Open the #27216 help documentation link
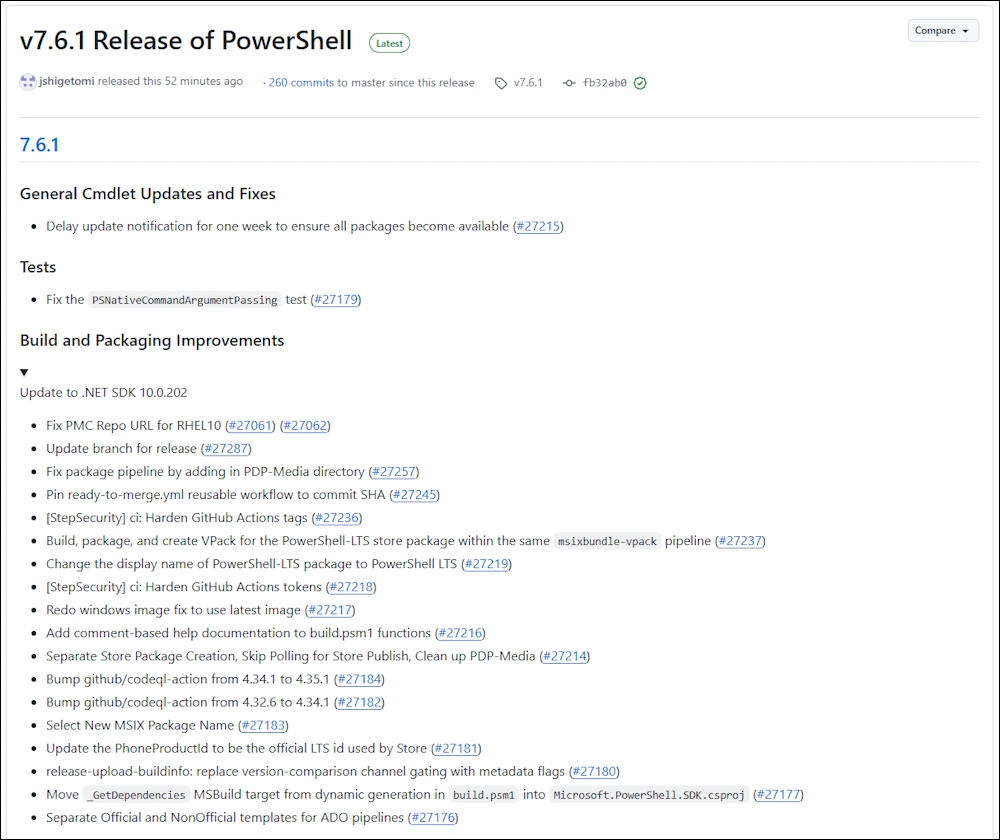The width and height of the screenshot is (1000, 840). [460, 633]
